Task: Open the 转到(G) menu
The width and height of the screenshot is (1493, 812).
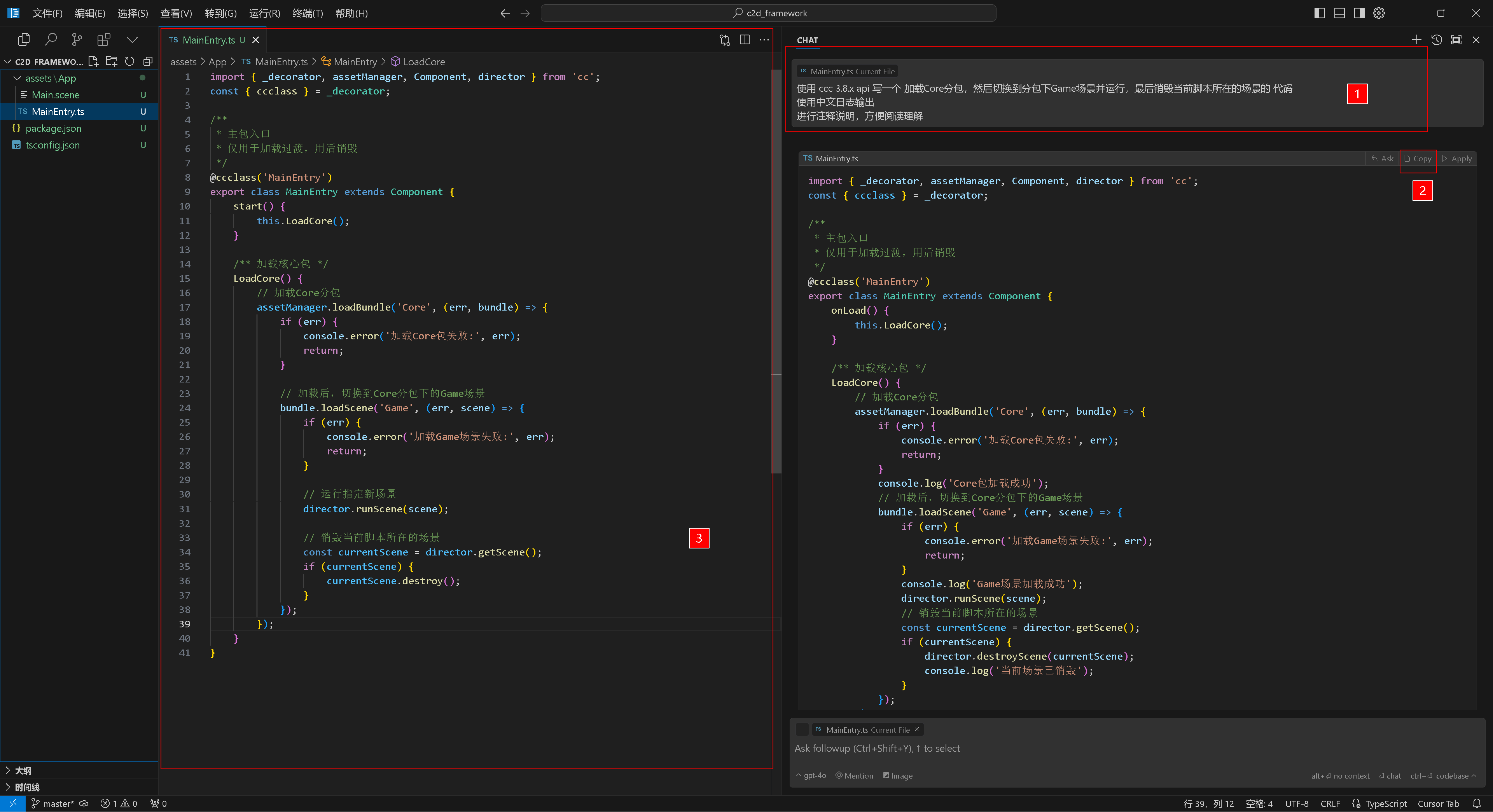Action: (x=220, y=13)
